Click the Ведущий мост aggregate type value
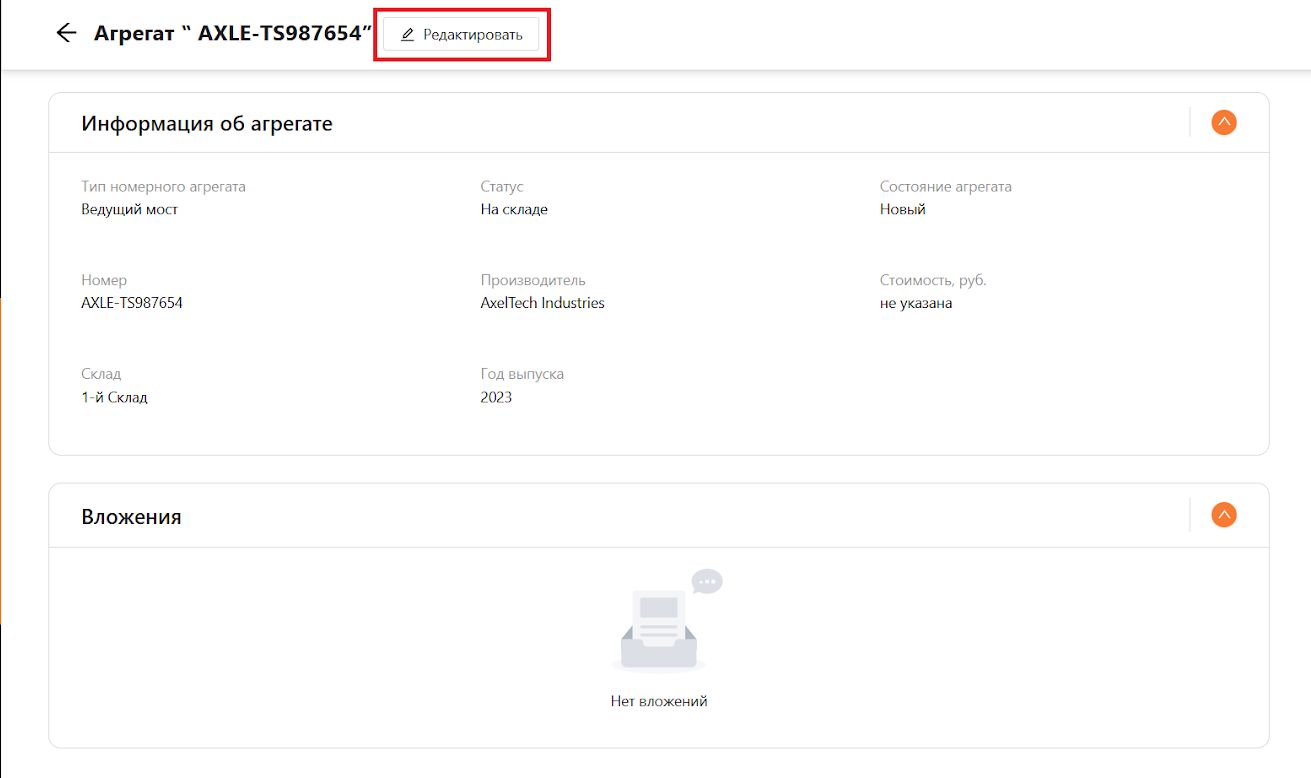1311x778 pixels. click(x=130, y=209)
